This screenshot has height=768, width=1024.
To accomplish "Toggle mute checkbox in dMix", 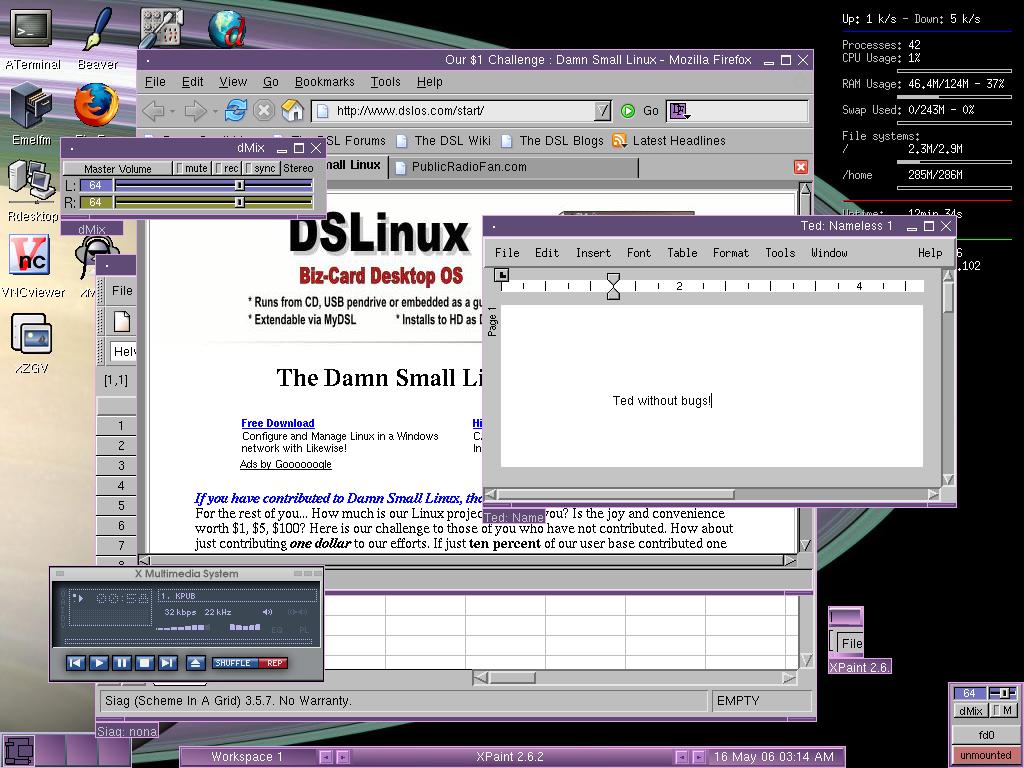I will click(192, 168).
